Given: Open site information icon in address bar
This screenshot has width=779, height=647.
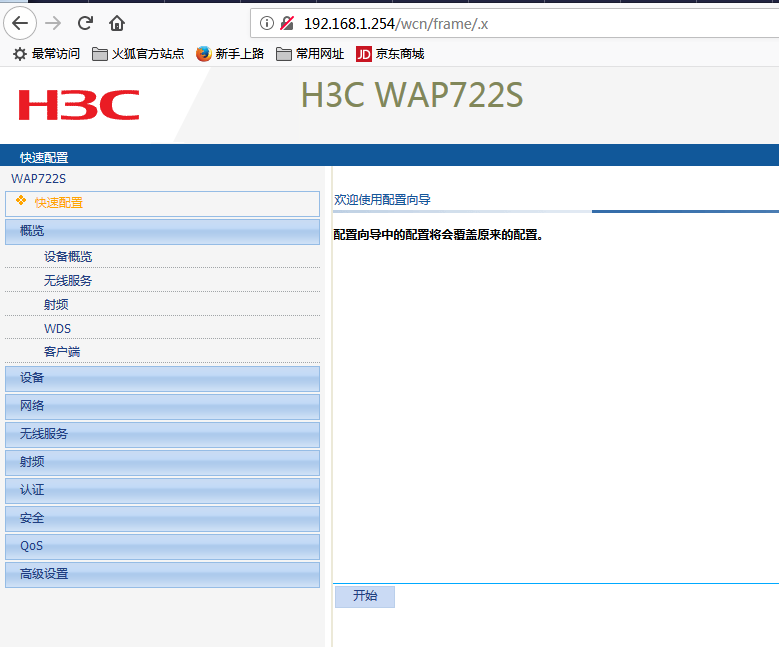Looking at the screenshot, I should click(267, 23).
